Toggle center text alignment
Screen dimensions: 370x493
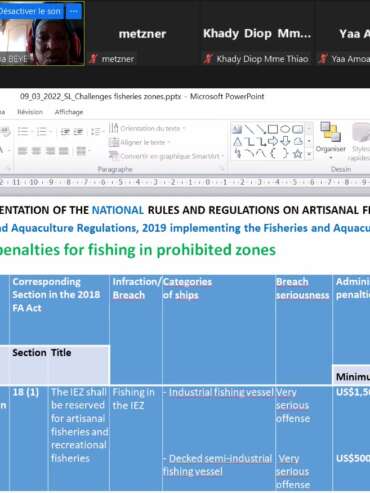tap(36, 151)
